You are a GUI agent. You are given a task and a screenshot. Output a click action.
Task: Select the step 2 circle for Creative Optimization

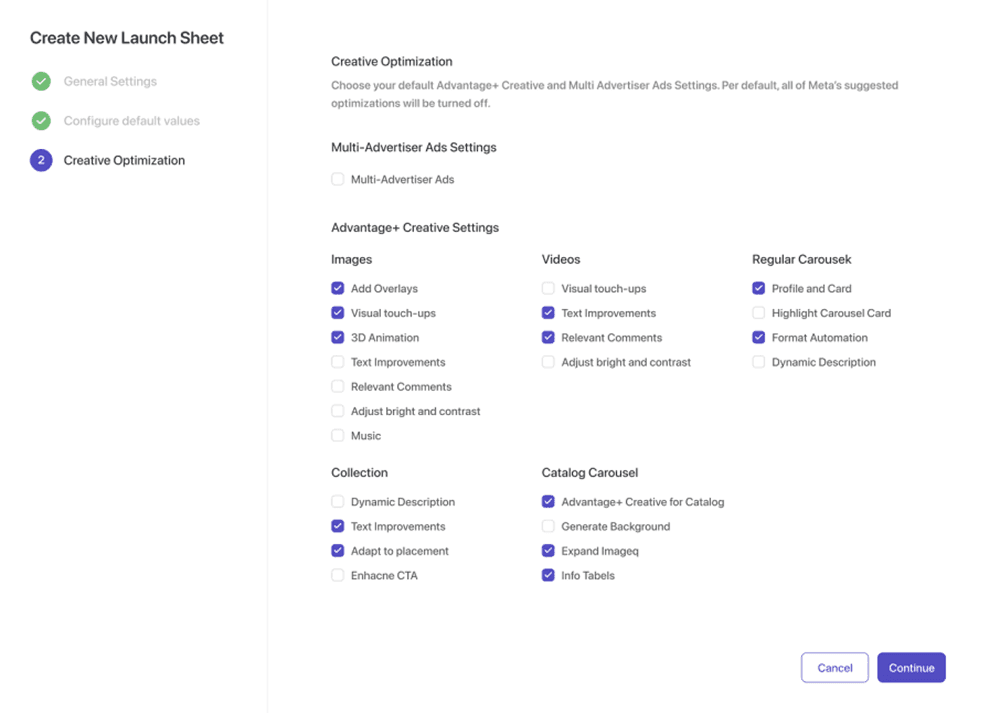[41, 160]
